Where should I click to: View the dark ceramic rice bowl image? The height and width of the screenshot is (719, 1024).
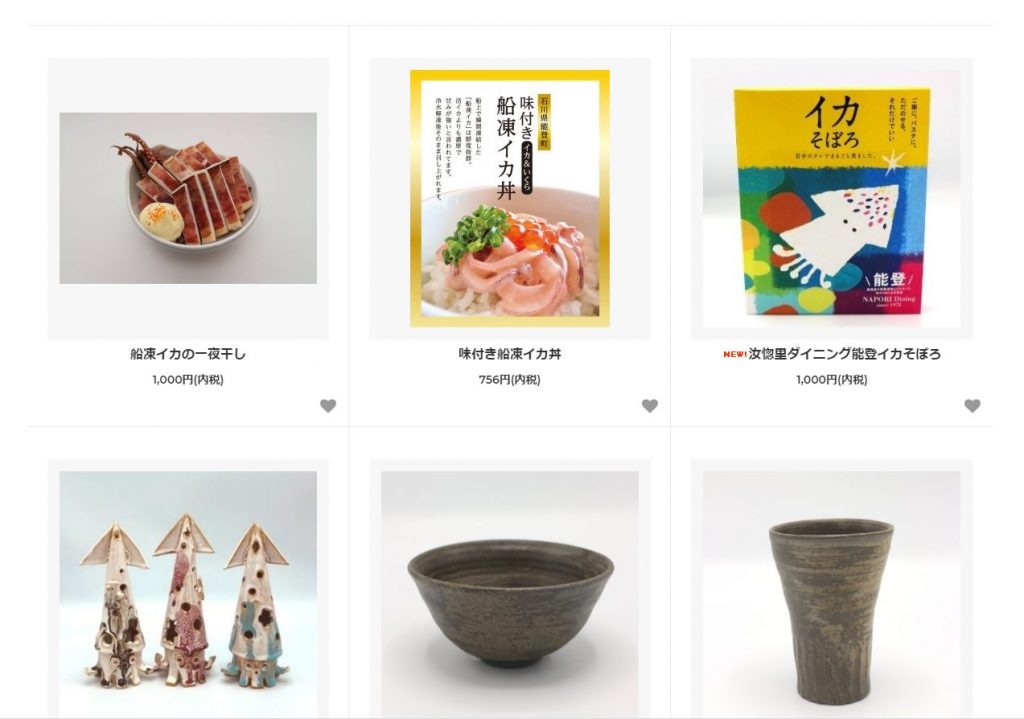pyautogui.click(x=510, y=594)
